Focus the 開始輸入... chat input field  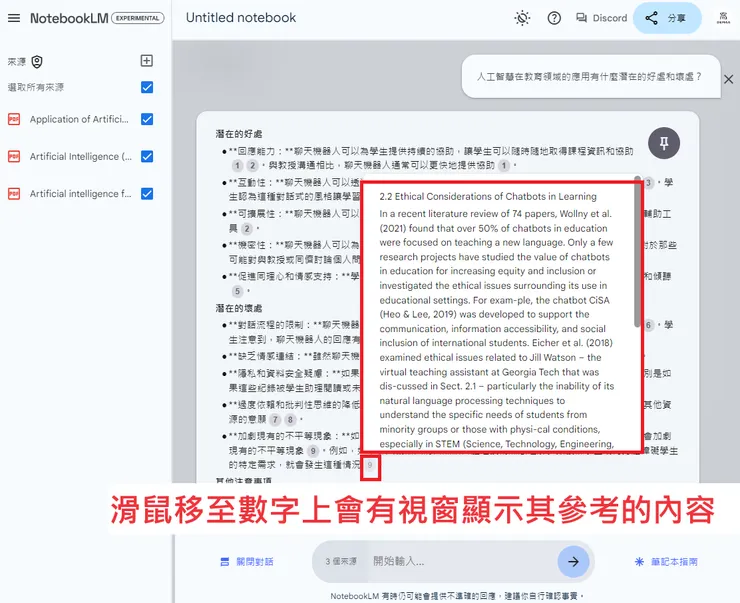(x=460, y=561)
